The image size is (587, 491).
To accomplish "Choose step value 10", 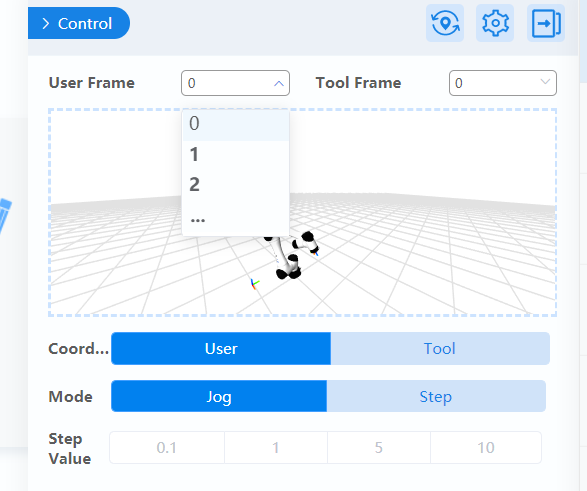I will coord(486,448).
